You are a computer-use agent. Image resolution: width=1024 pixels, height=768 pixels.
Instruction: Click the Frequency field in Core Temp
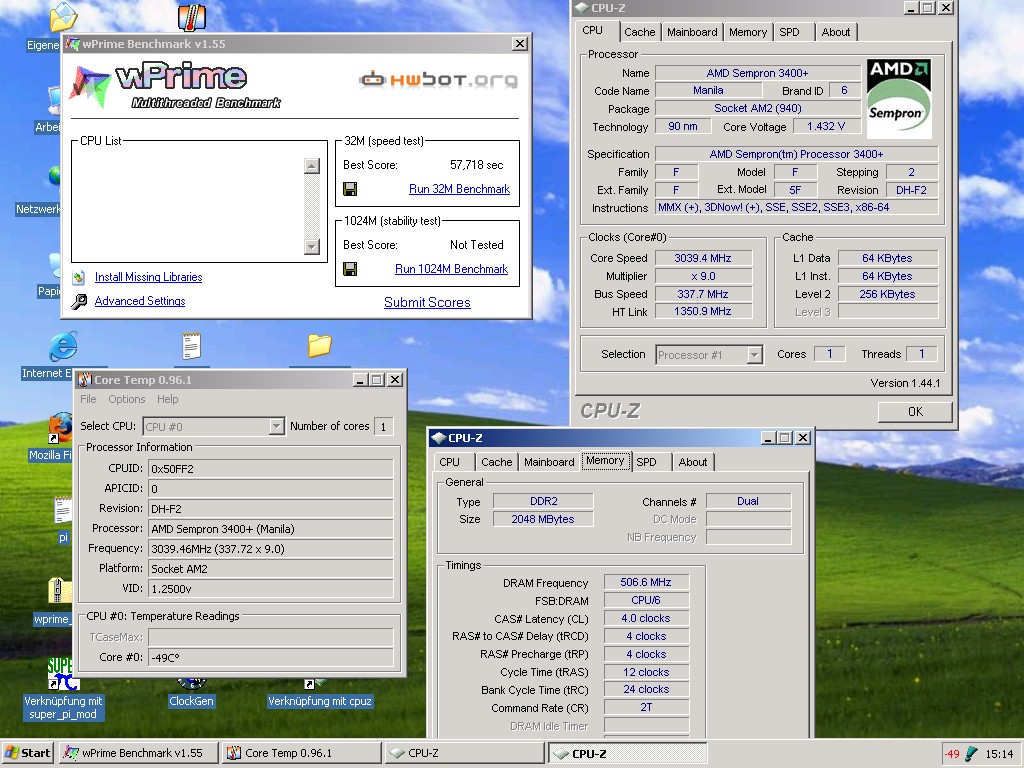point(270,549)
